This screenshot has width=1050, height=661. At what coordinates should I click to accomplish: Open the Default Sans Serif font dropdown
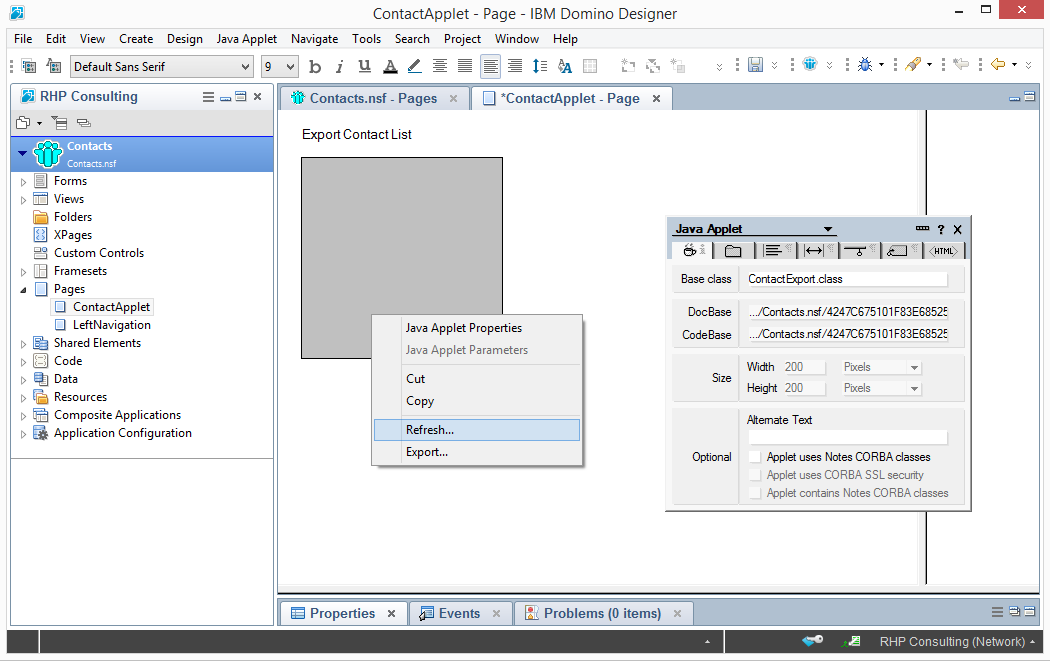tap(246, 67)
